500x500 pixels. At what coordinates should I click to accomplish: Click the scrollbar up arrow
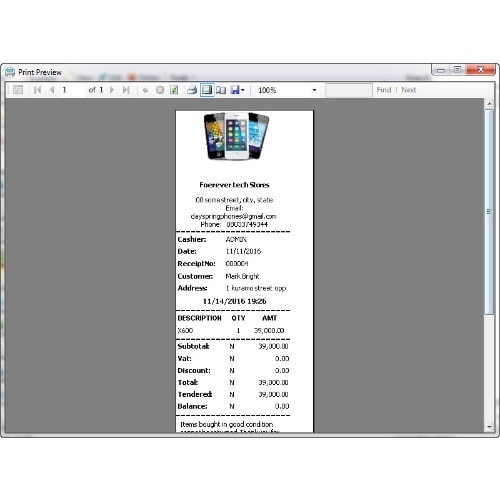(x=489, y=104)
